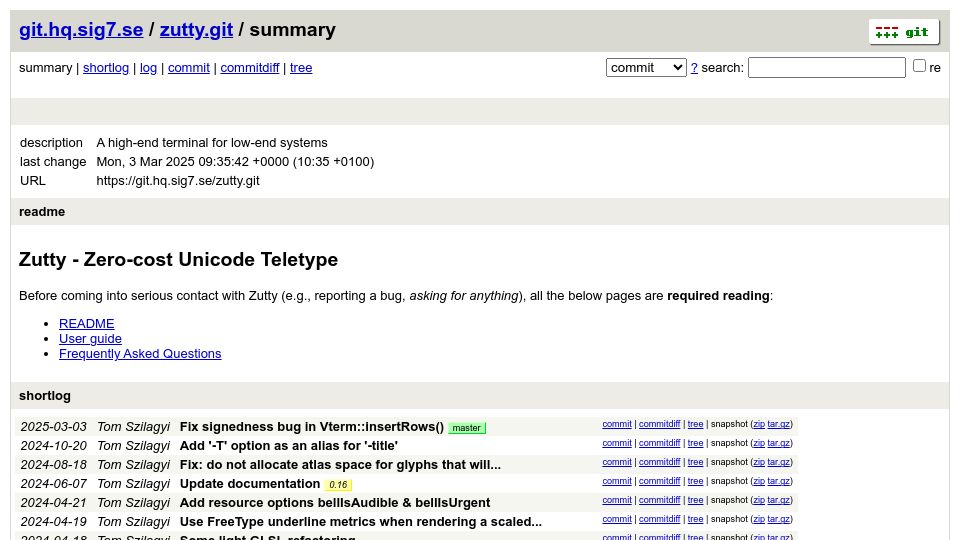Image resolution: width=960 pixels, height=540 pixels.
Task: Open the commit navigation link
Action: [x=189, y=68]
